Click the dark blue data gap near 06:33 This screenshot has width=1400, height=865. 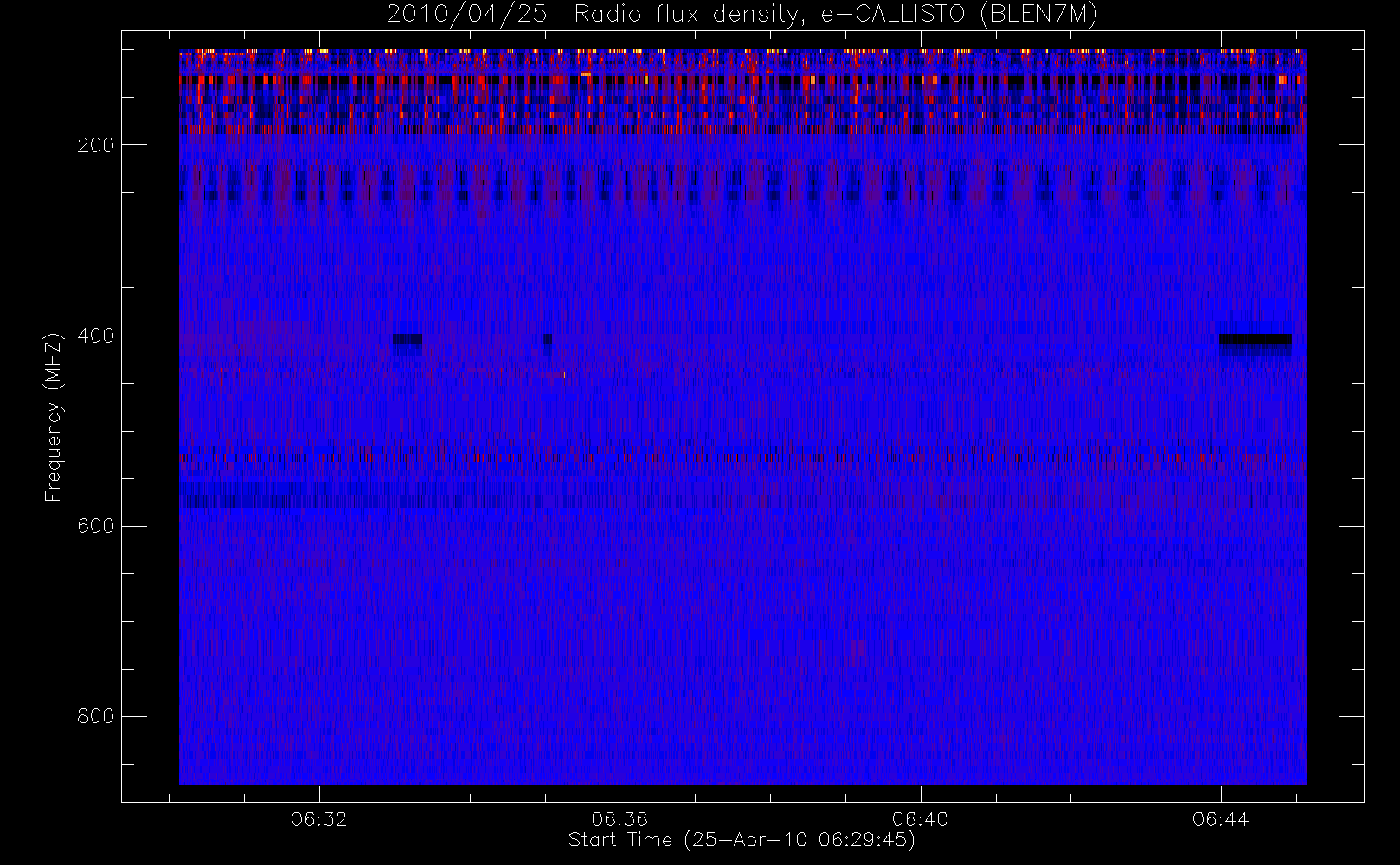408,339
